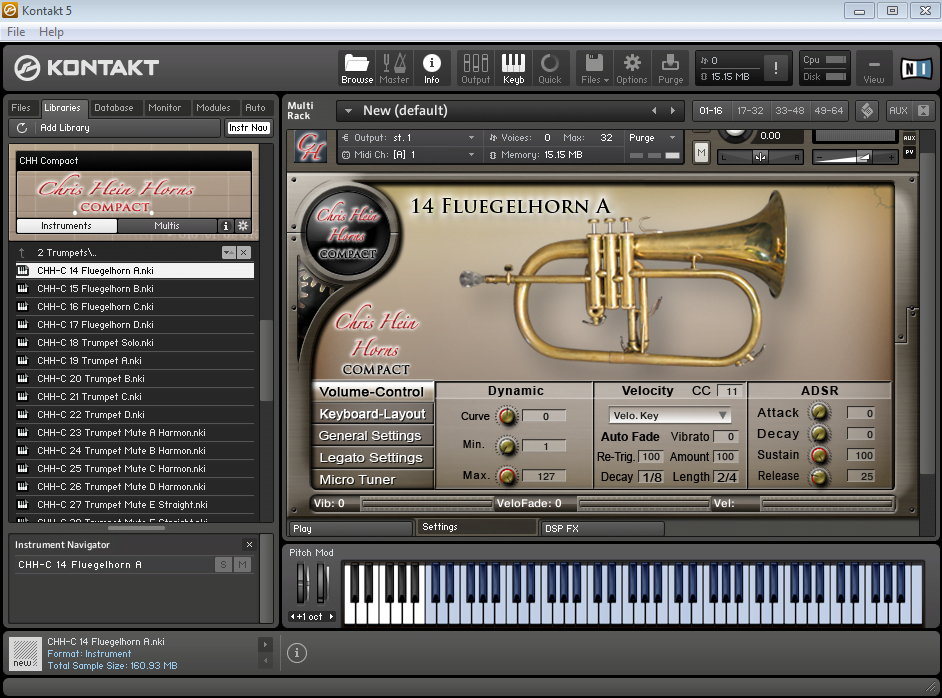Open the Purge toolbar menu
The width and height of the screenshot is (942, 698).
(670, 68)
